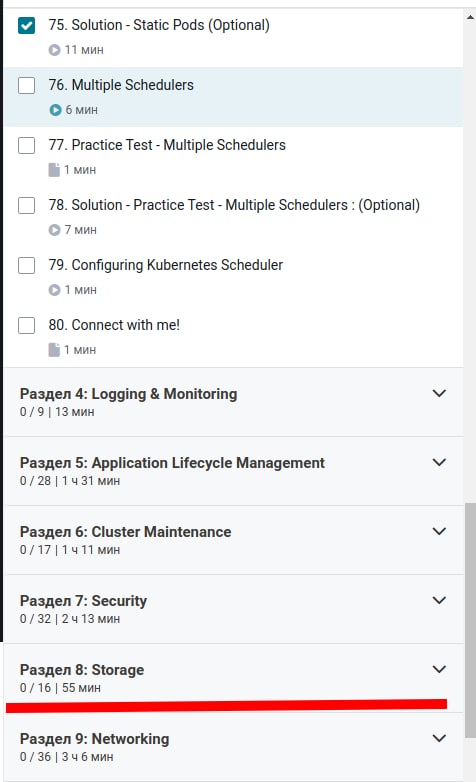Open section 9 Networking heading
The image size is (476, 782).
click(94, 739)
